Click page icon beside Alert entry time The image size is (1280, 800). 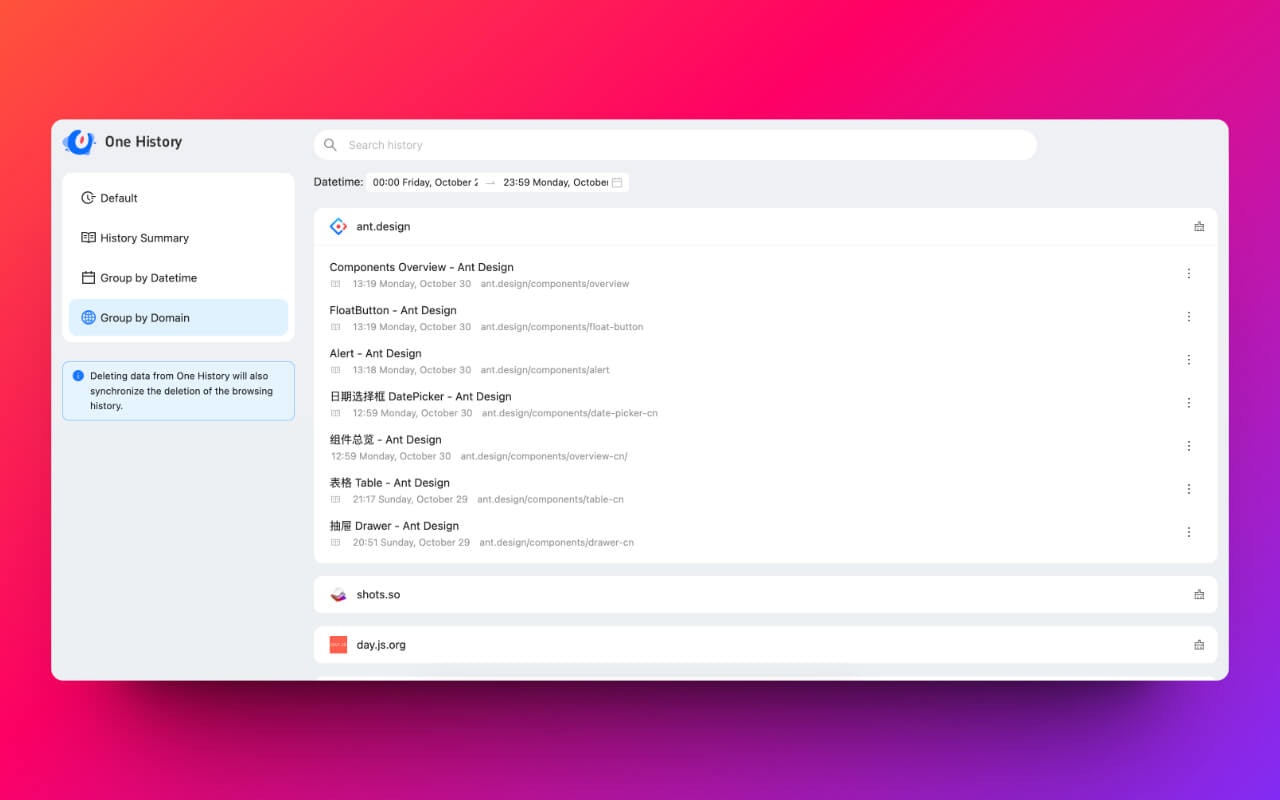tap(336, 370)
